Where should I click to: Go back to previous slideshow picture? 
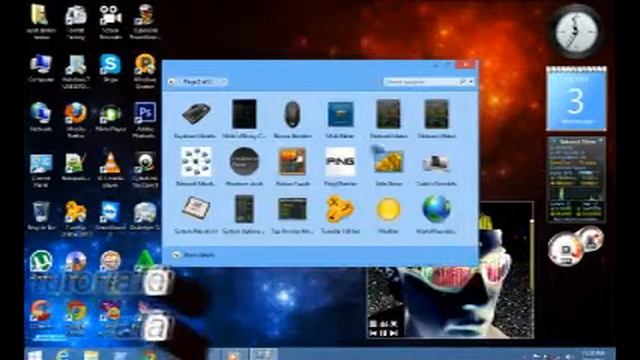[373, 333]
